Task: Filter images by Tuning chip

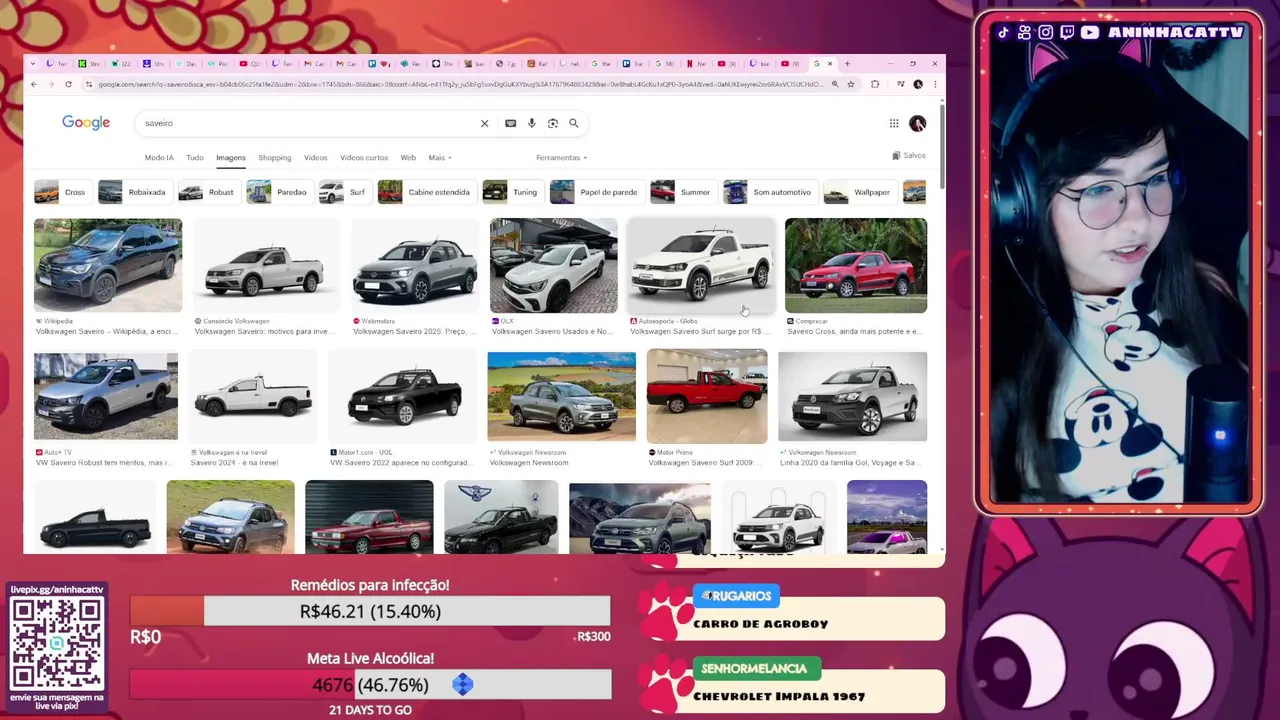Action: 512,192
